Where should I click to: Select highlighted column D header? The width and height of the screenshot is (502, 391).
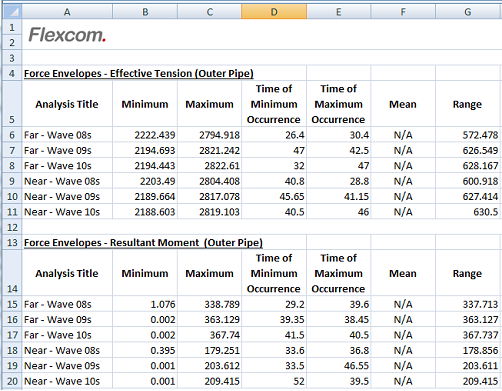point(274,12)
